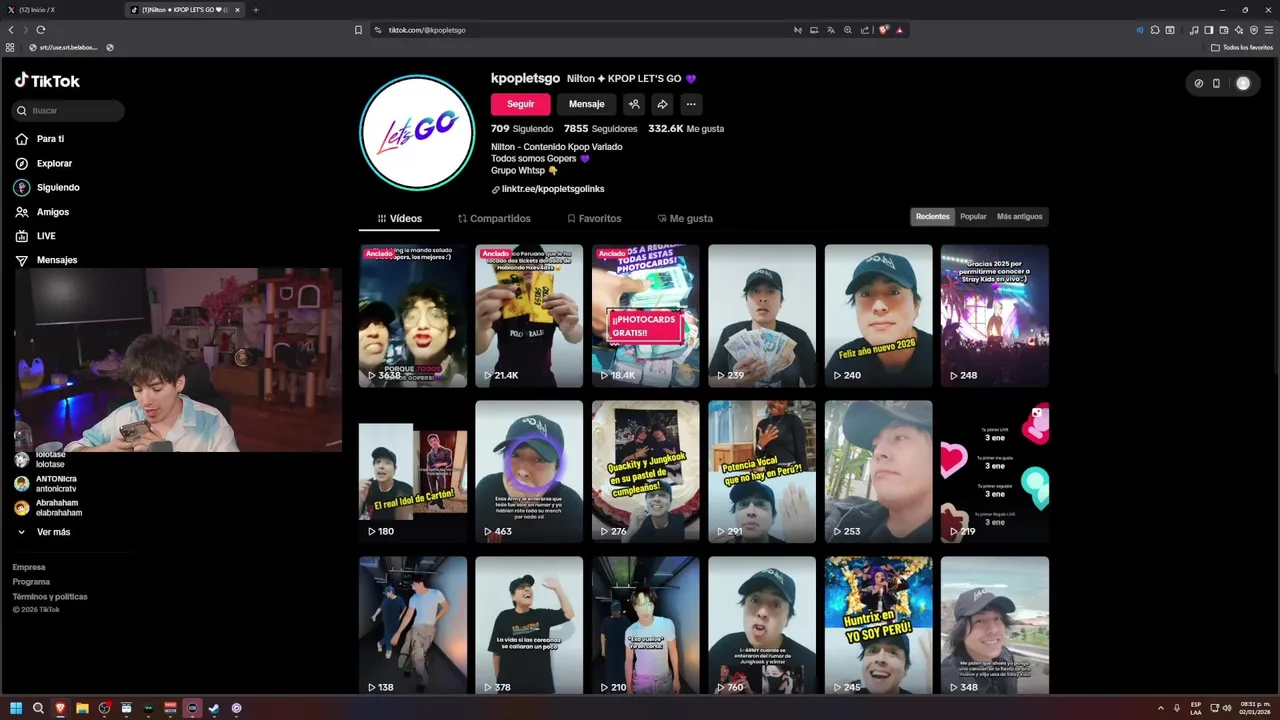Click the translate page icon
1280x720 pixels.
click(830, 30)
